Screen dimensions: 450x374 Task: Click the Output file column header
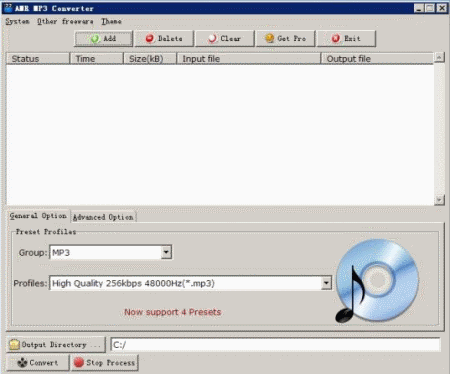pos(377,59)
